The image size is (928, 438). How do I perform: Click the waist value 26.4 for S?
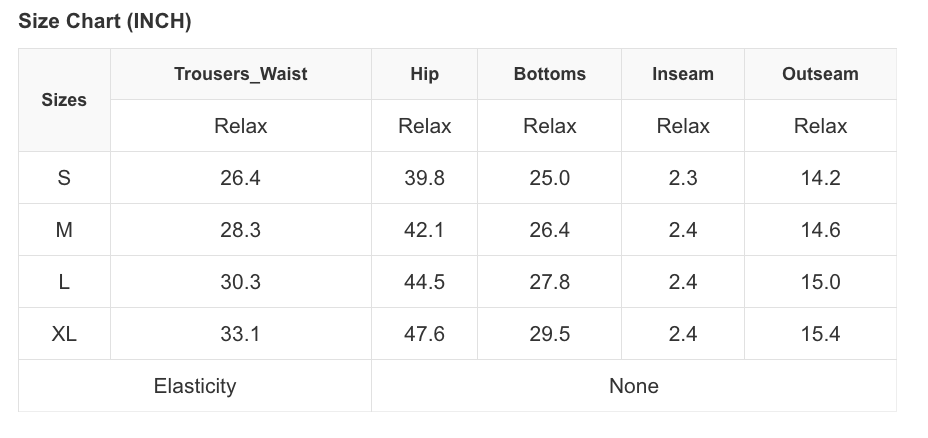pyautogui.click(x=240, y=178)
